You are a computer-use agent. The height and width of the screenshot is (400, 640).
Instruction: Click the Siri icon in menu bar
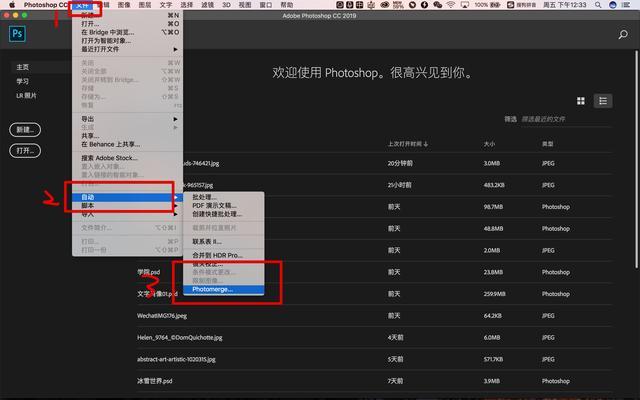pyautogui.click(x=612, y=5)
